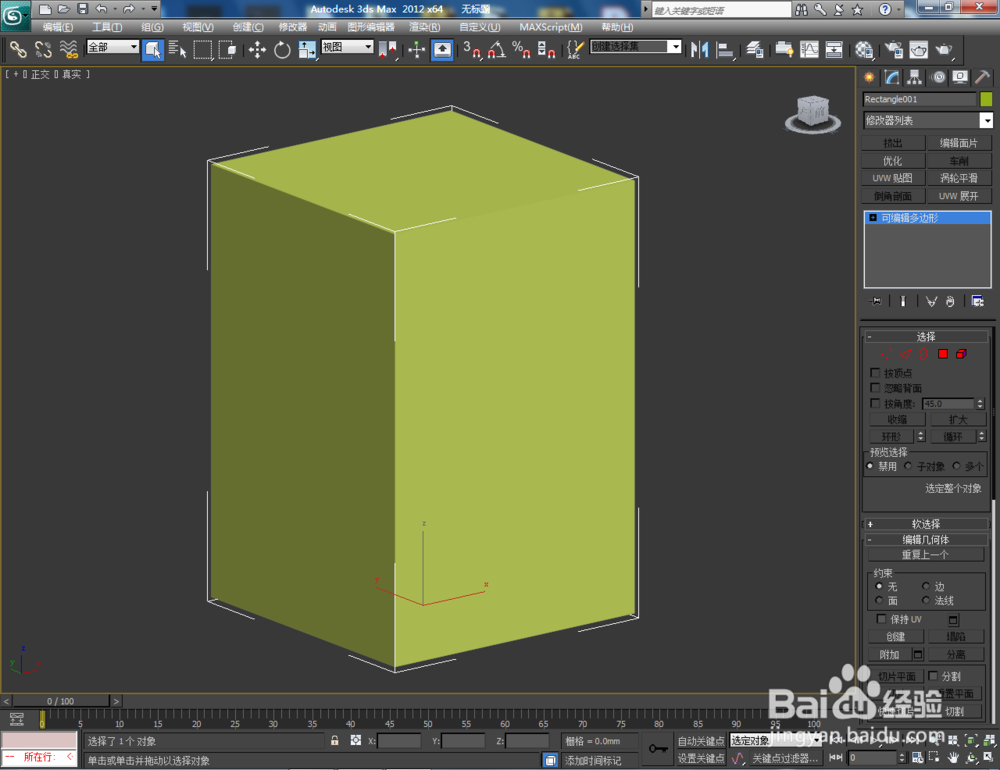The width and height of the screenshot is (1000, 770).
Task: Select the Vertex sub-object icon
Action: 887,353
